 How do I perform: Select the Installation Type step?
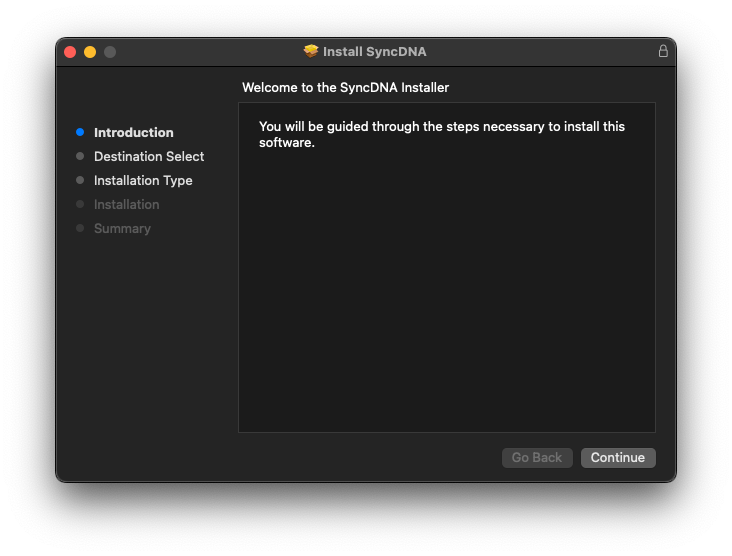143,181
